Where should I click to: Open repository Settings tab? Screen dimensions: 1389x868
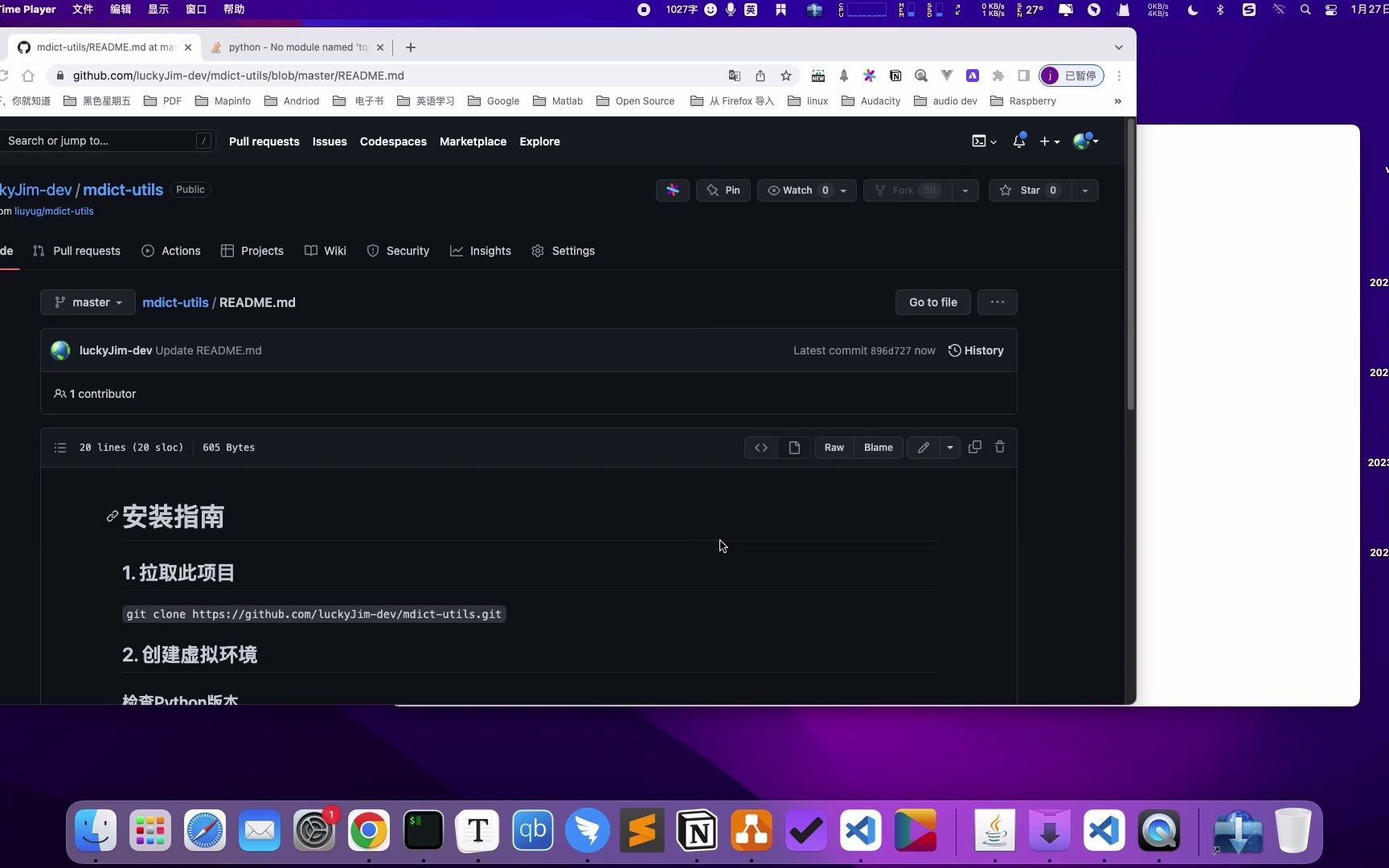coord(563,251)
